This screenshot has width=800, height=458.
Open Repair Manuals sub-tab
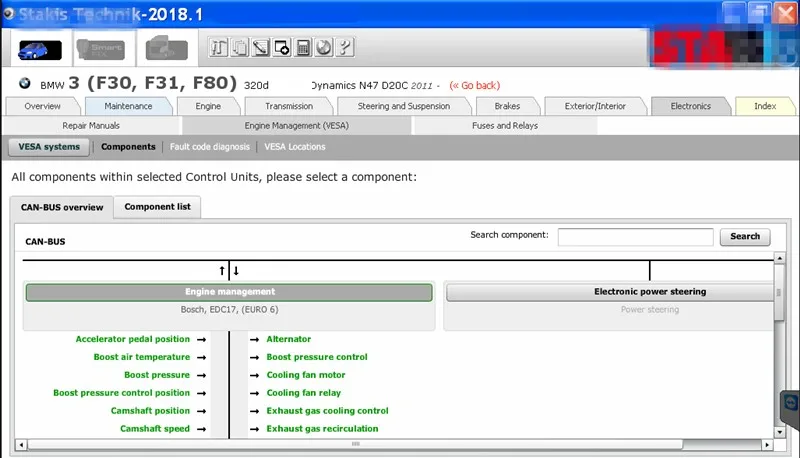[x=91, y=125]
